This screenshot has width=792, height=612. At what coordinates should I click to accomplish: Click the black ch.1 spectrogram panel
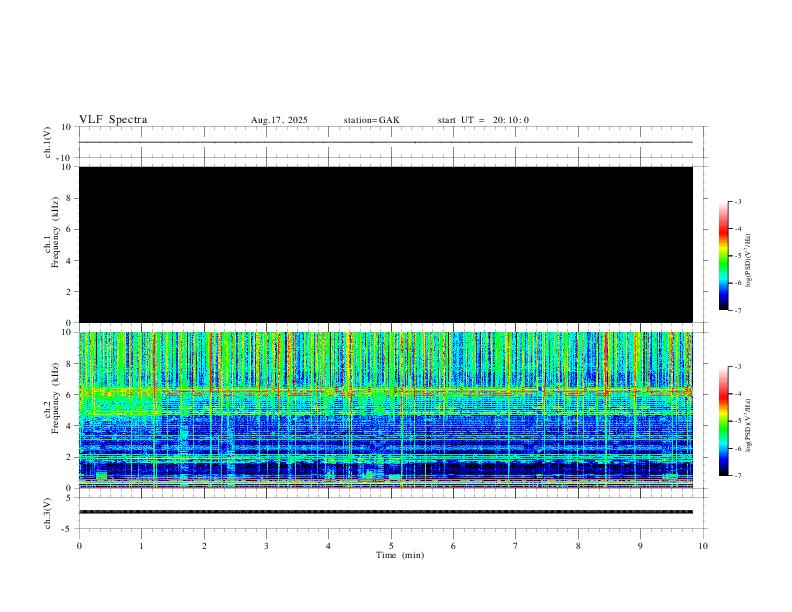click(386, 244)
